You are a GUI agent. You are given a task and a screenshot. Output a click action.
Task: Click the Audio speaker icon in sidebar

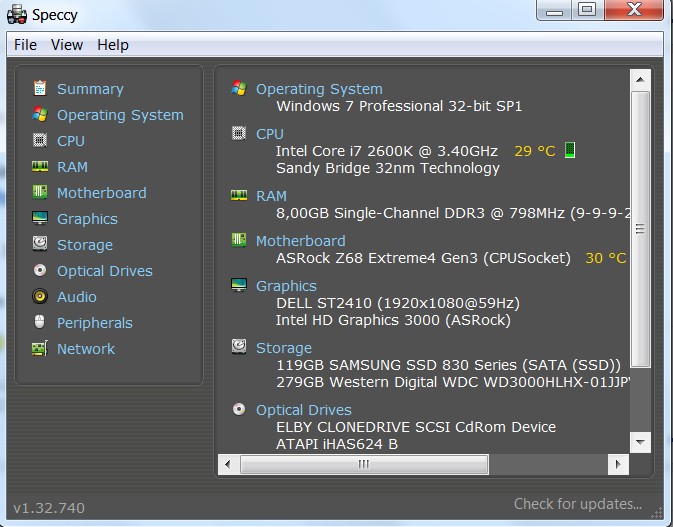pyautogui.click(x=40, y=296)
